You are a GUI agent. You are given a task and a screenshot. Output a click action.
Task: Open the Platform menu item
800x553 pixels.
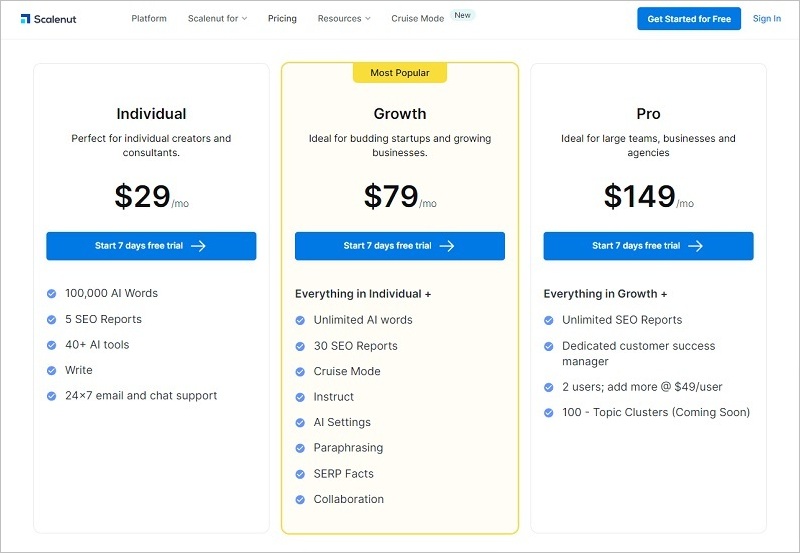(x=149, y=19)
